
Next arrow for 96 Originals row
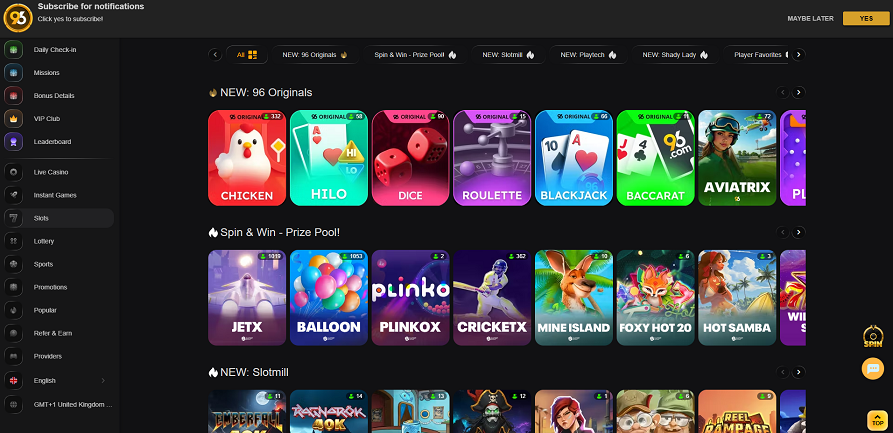click(x=798, y=92)
